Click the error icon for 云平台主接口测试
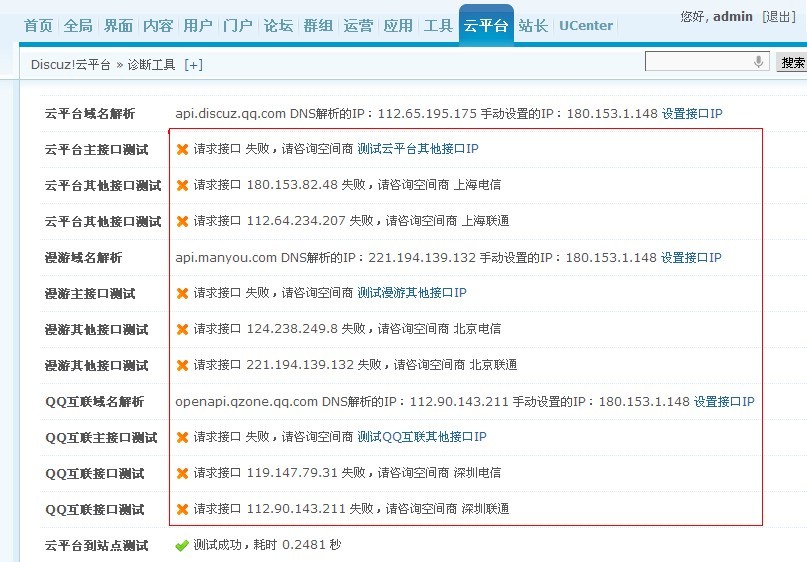Screen dimensions: 807x562 pyautogui.click(x=182, y=149)
